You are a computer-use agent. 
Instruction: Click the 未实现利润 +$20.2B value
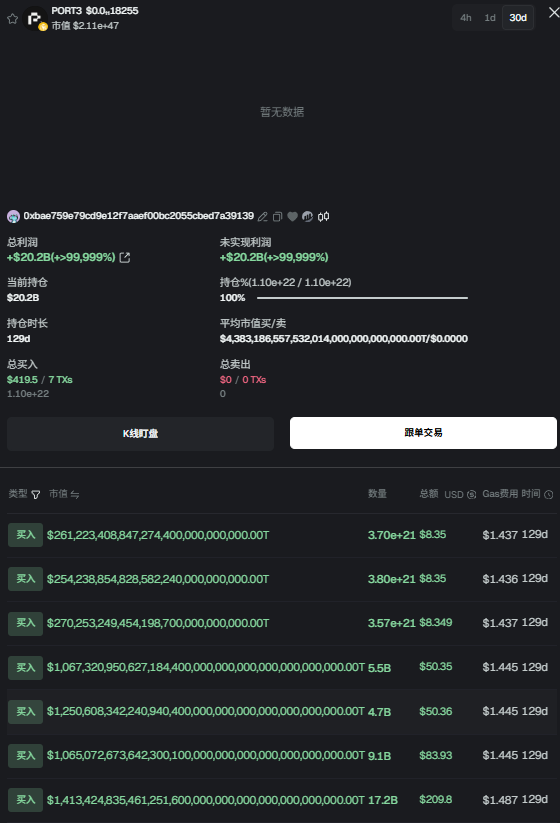[x=274, y=257]
